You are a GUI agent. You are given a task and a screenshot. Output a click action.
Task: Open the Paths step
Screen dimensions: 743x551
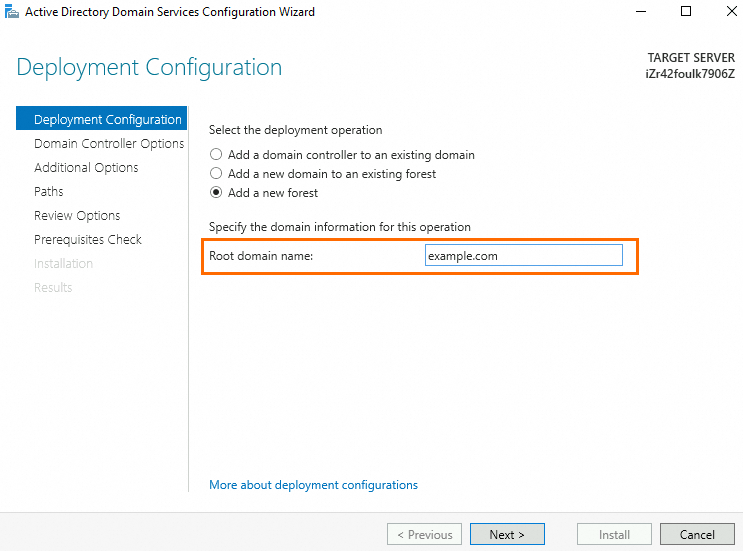tap(48, 191)
